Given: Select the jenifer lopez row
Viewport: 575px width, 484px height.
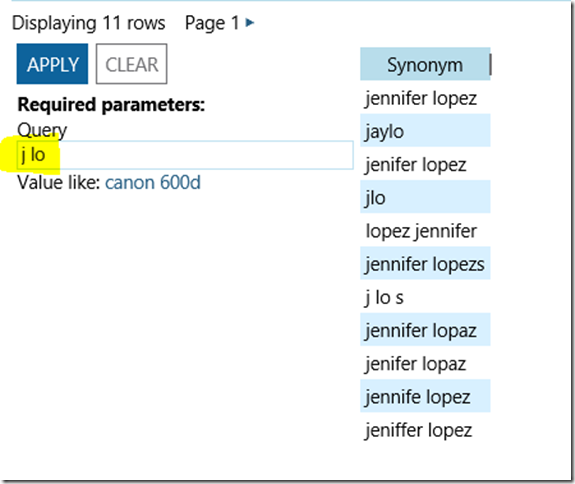Looking at the screenshot, I should (x=425, y=164).
